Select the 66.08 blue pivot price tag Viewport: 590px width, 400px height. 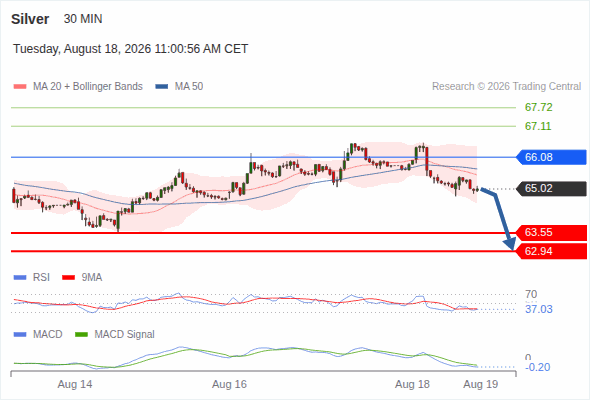(x=551, y=157)
